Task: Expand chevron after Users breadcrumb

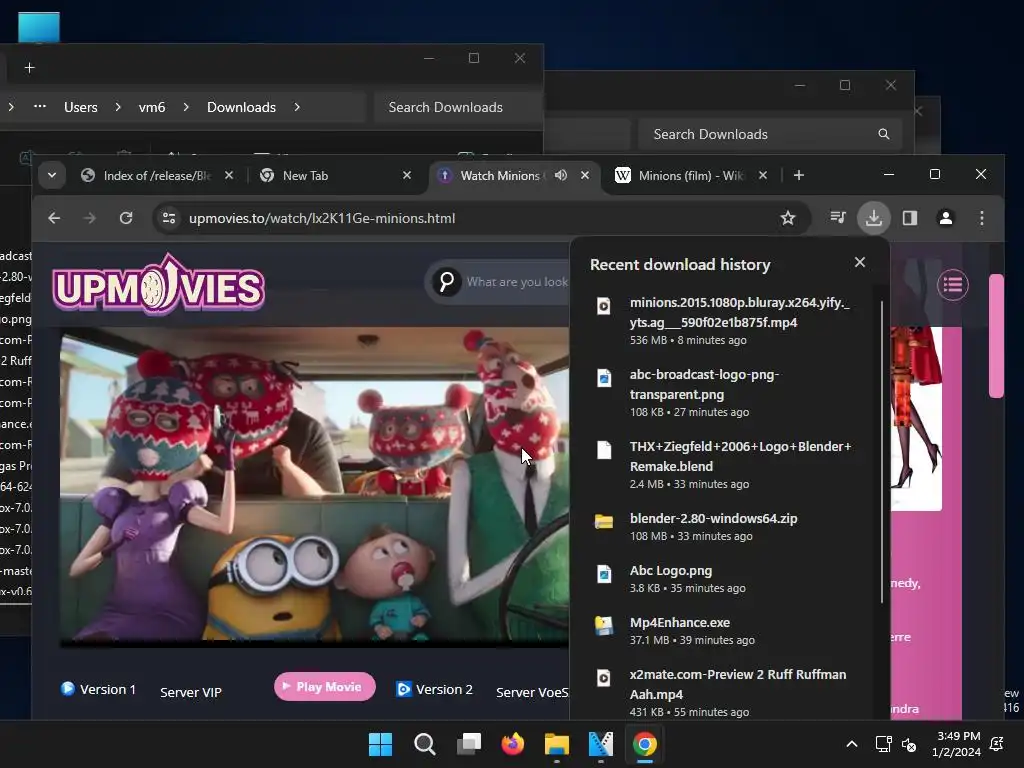Action: pyautogui.click(x=118, y=107)
